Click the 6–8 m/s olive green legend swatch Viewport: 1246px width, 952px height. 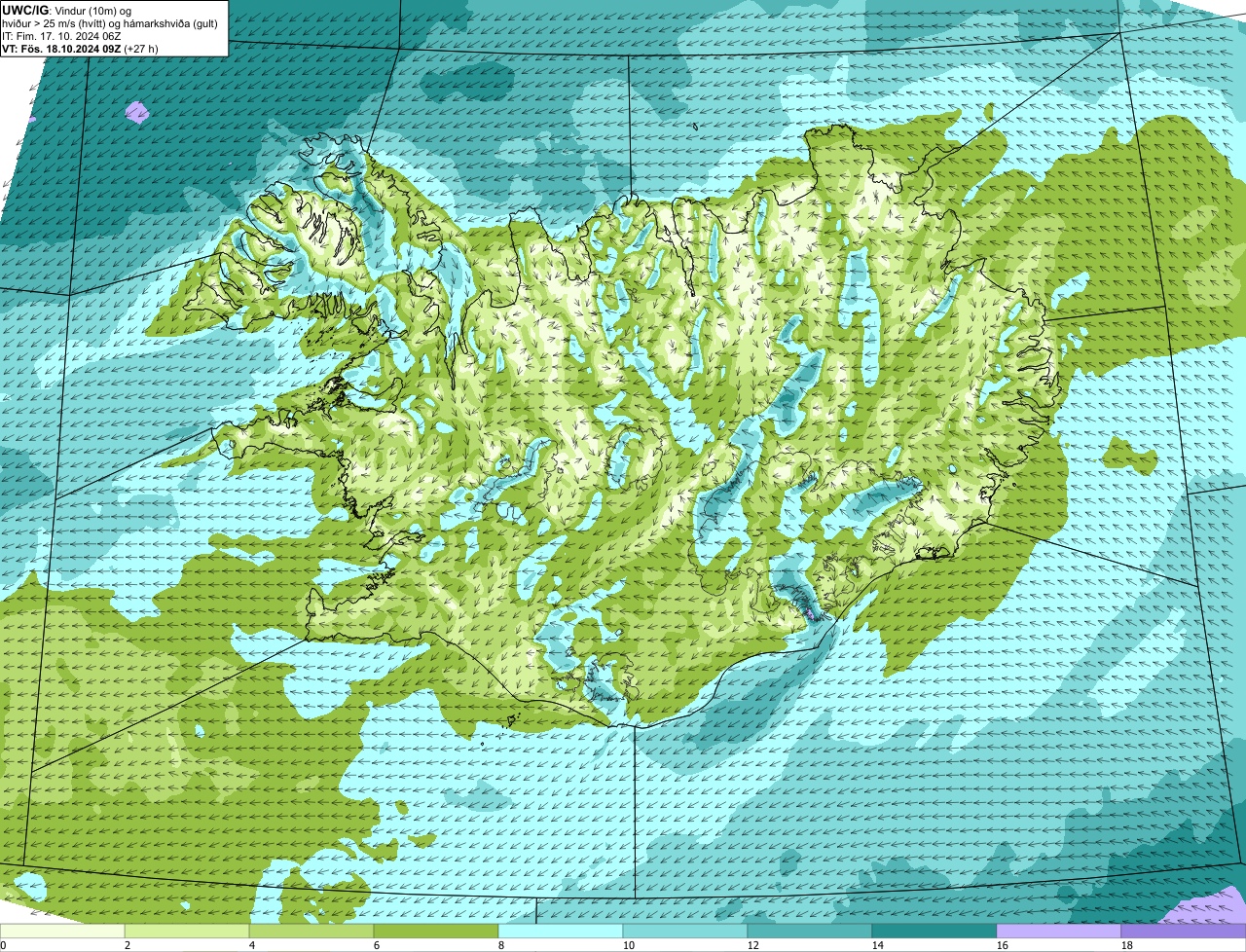(x=436, y=932)
